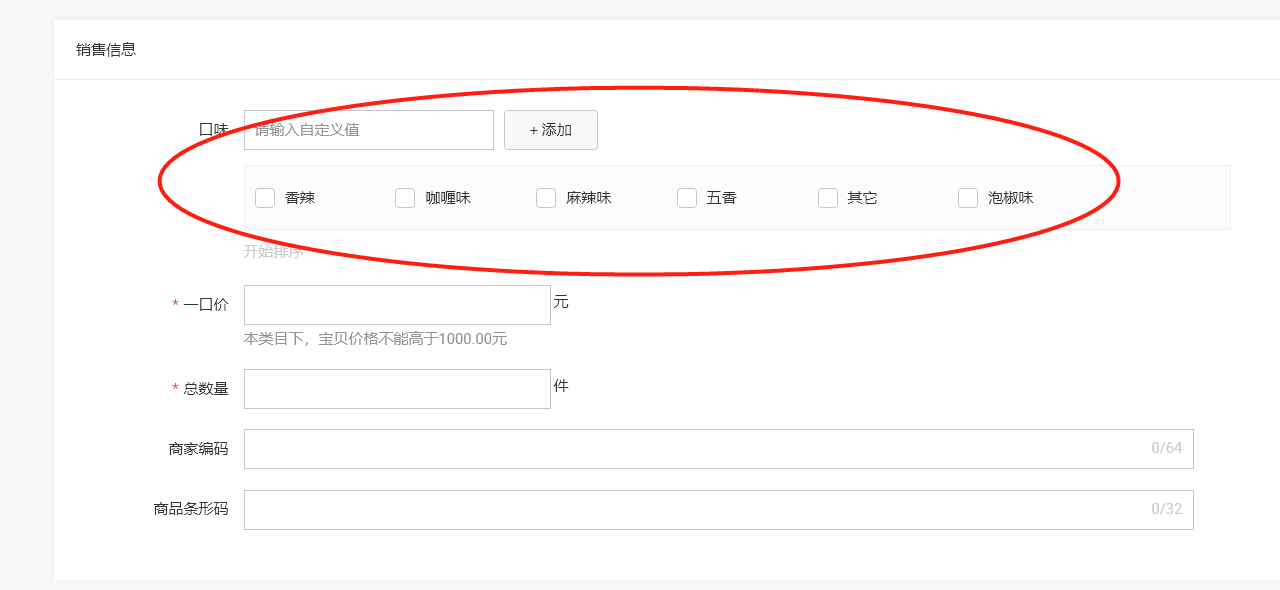Click the 口味 custom value input field

(x=368, y=130)
